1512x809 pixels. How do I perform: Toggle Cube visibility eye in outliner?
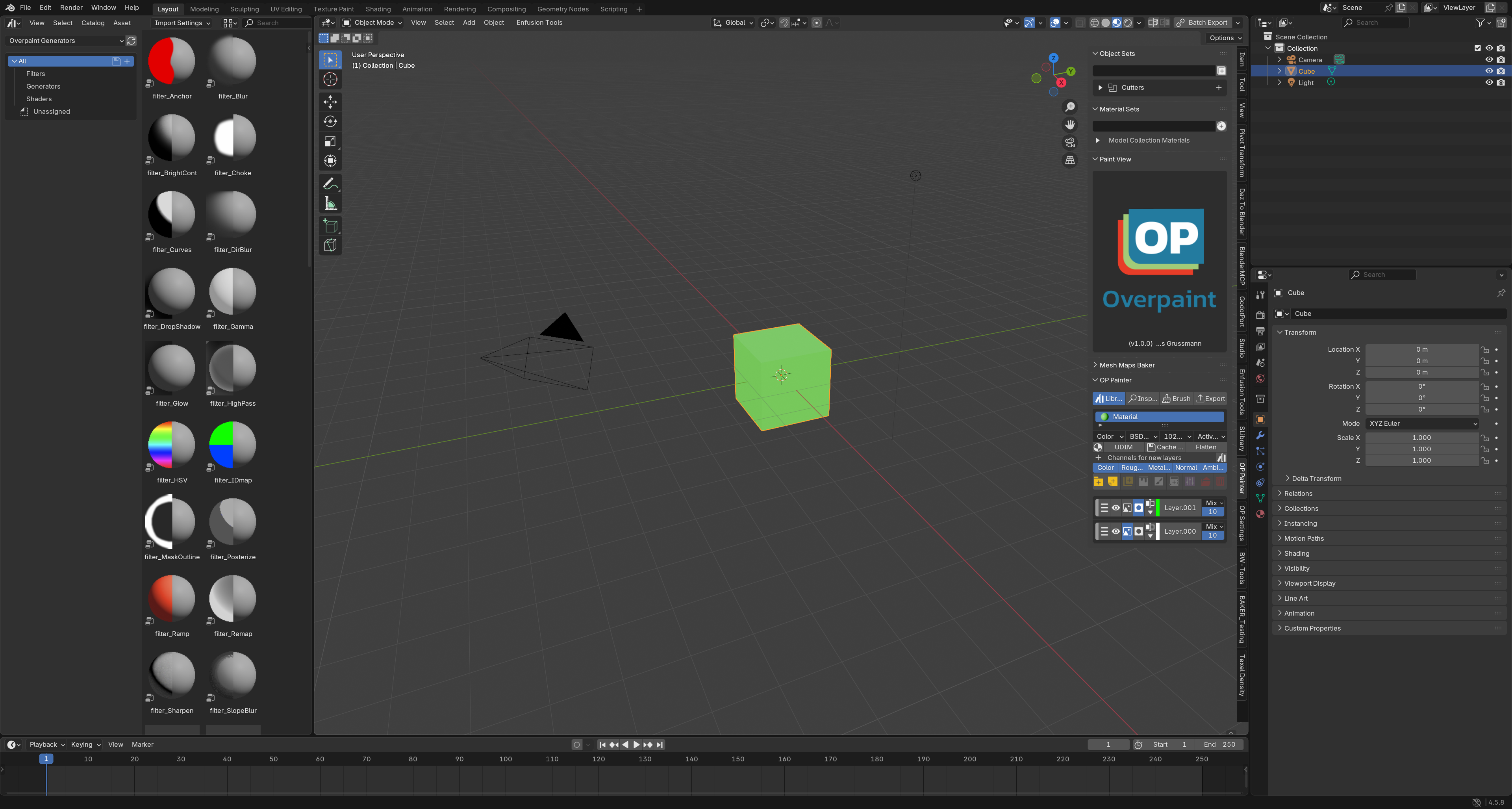tap(1488, 71)
